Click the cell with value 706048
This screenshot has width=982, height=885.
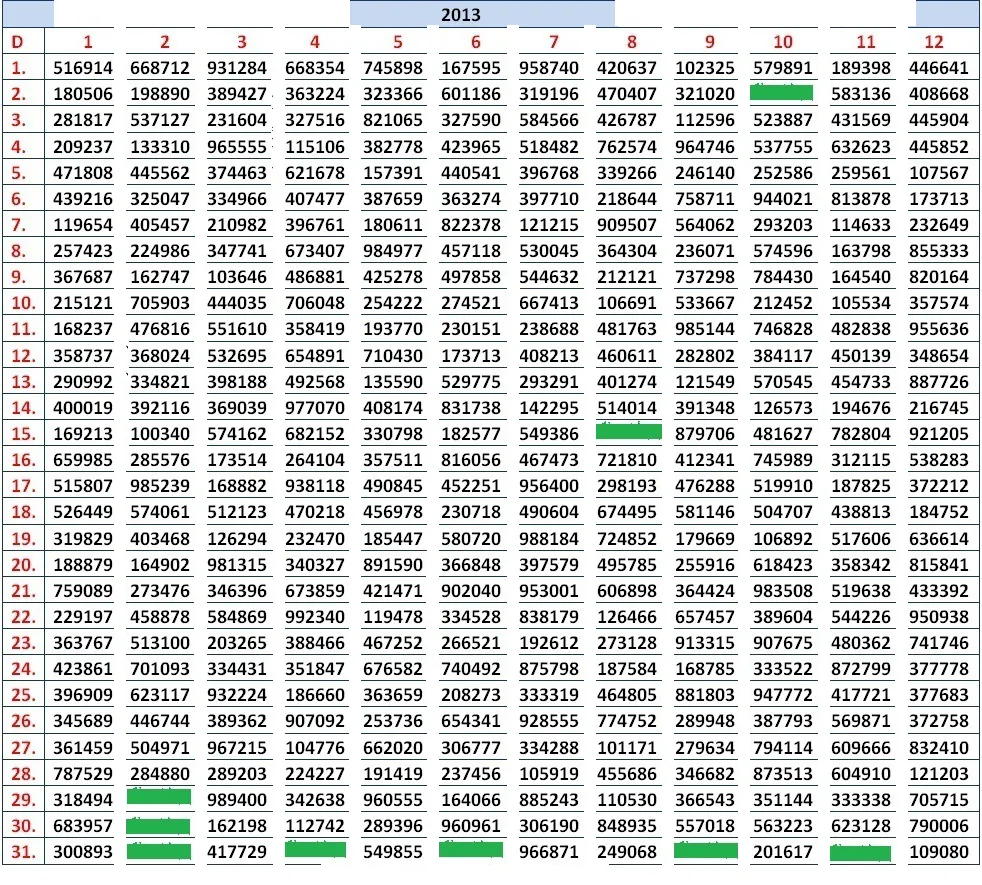pos(315,303)
